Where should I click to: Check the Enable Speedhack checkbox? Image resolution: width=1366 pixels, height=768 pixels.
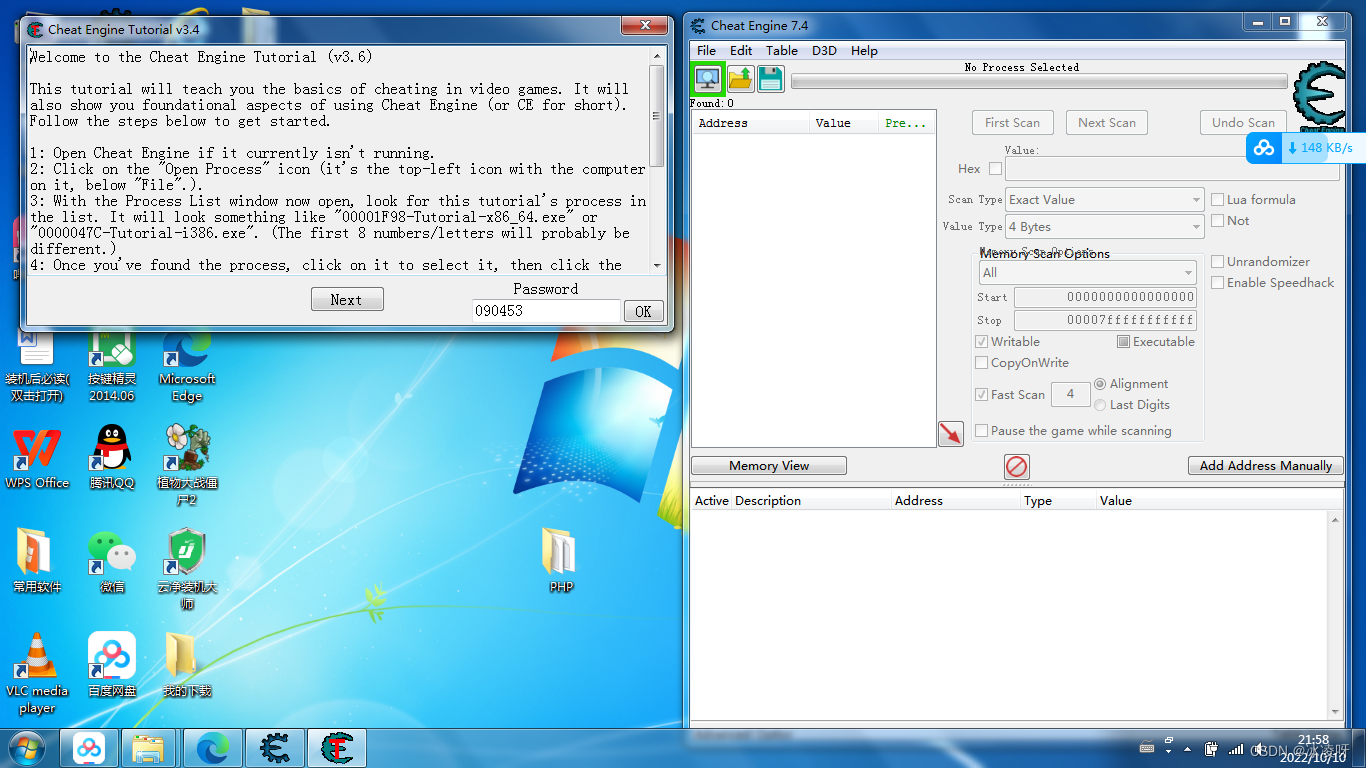tap(1217, 283)
